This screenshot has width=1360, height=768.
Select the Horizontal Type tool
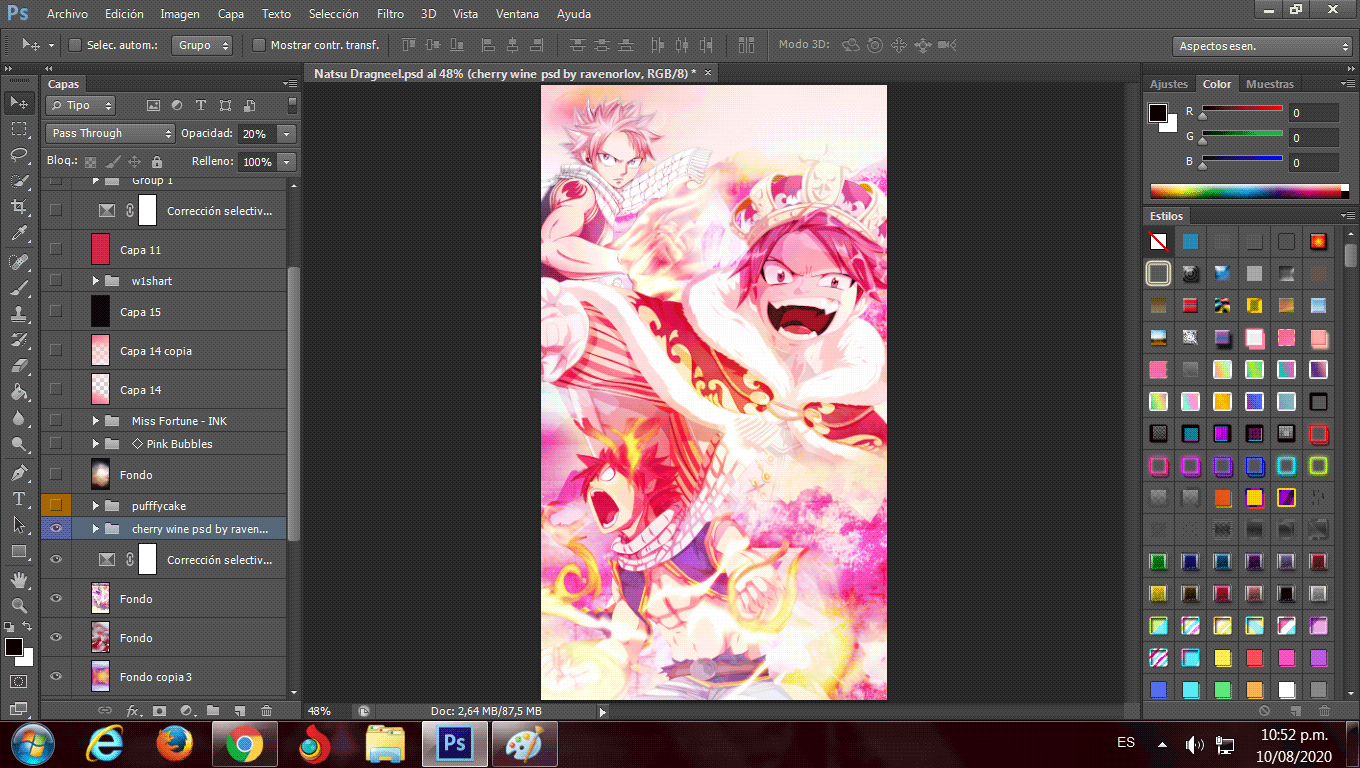tap(19, 498)
